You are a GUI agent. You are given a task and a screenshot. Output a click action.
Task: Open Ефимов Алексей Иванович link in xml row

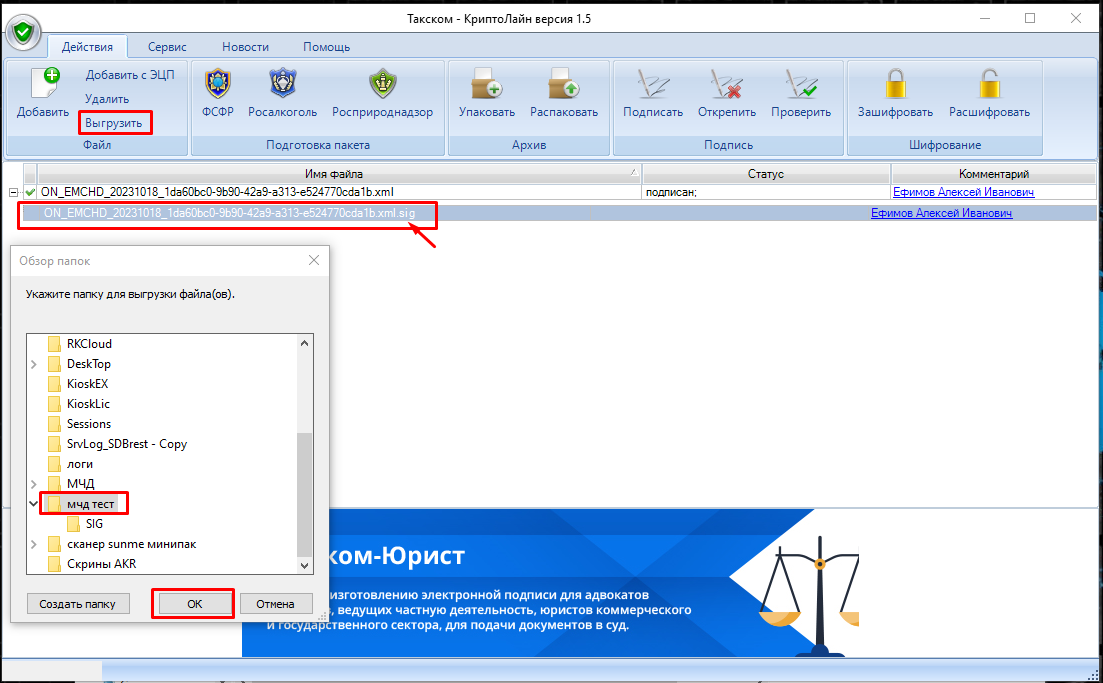(x=963, y=192)
